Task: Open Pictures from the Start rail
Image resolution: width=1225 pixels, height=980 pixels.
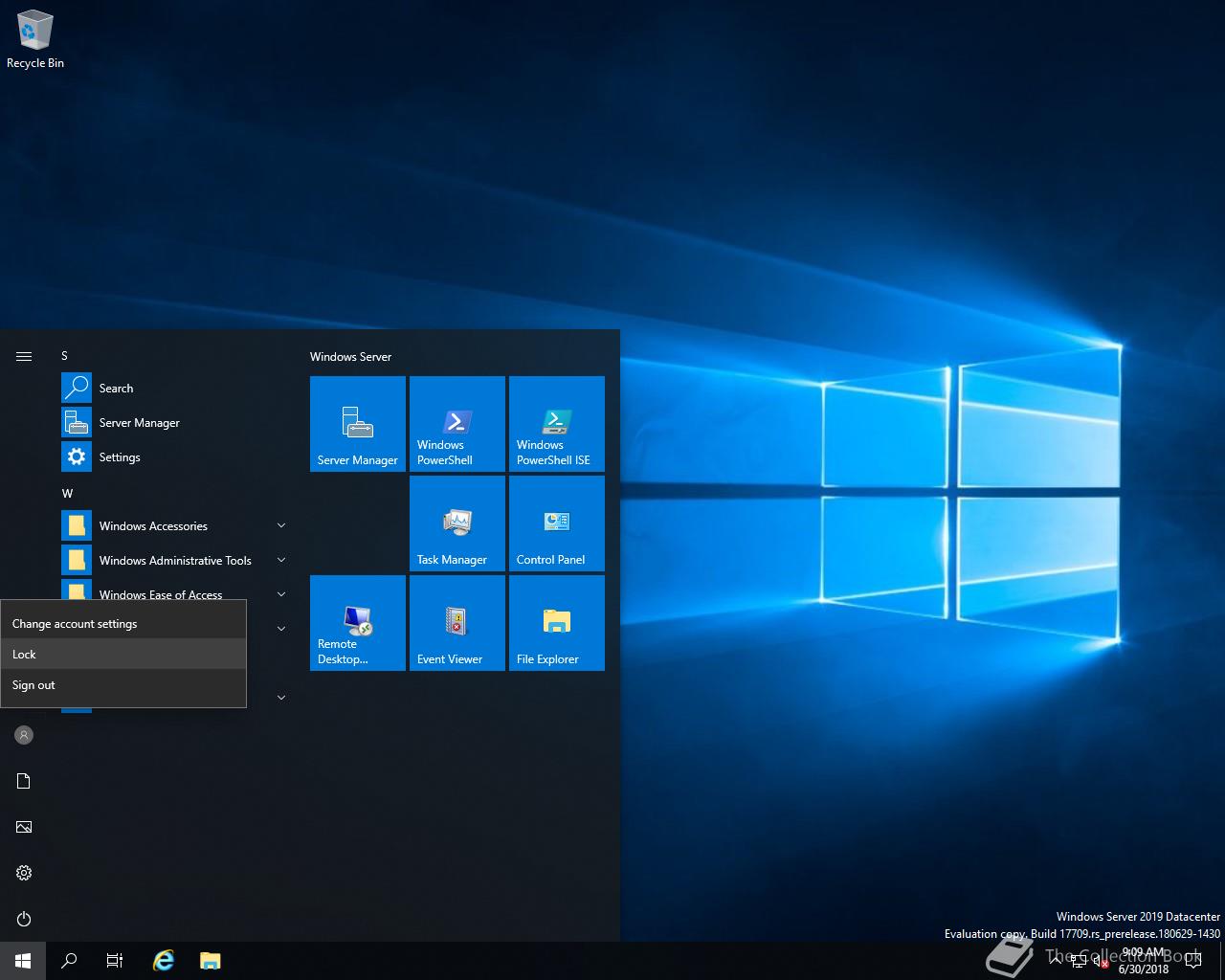Action: [24, 827]
